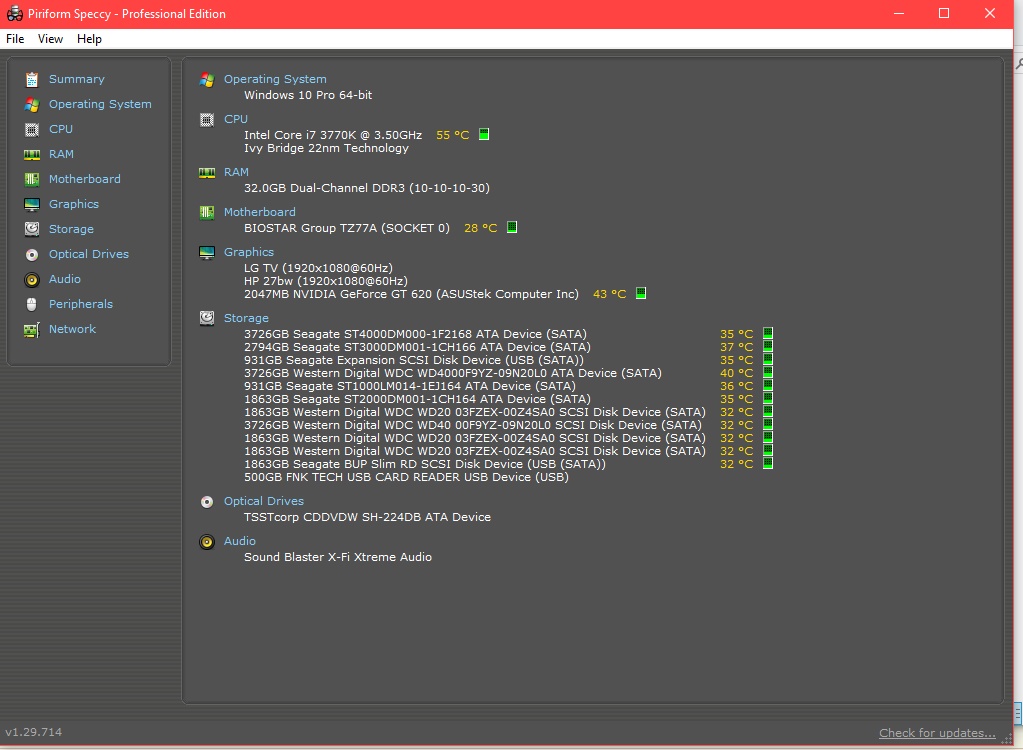
Task: Click '500GB FNK TECH USB CARD READER' row
Action: point(406,477)
